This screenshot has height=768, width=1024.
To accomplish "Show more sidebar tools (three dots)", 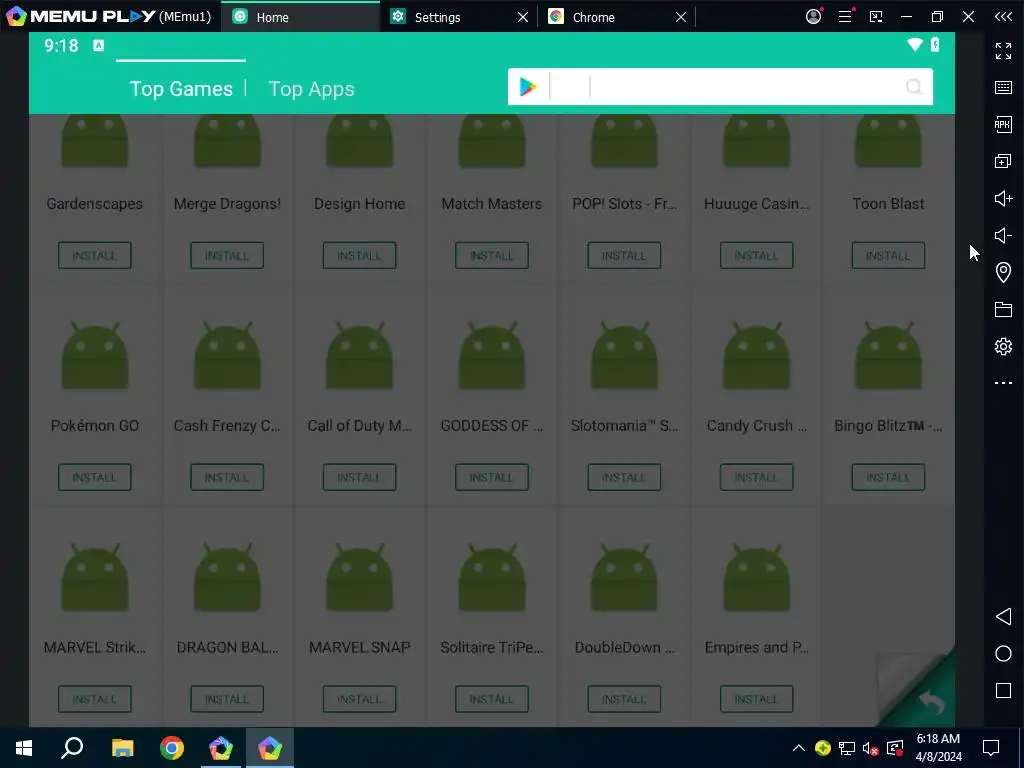I will coord(1003,383).
